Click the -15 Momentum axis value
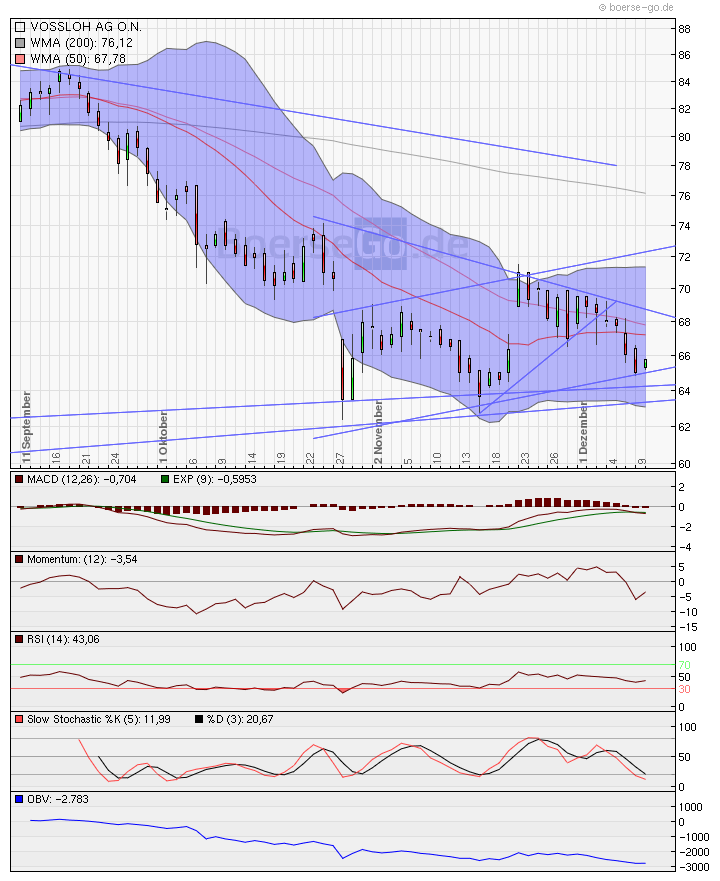This screenshot has height=881, width=720. [688, 627]
